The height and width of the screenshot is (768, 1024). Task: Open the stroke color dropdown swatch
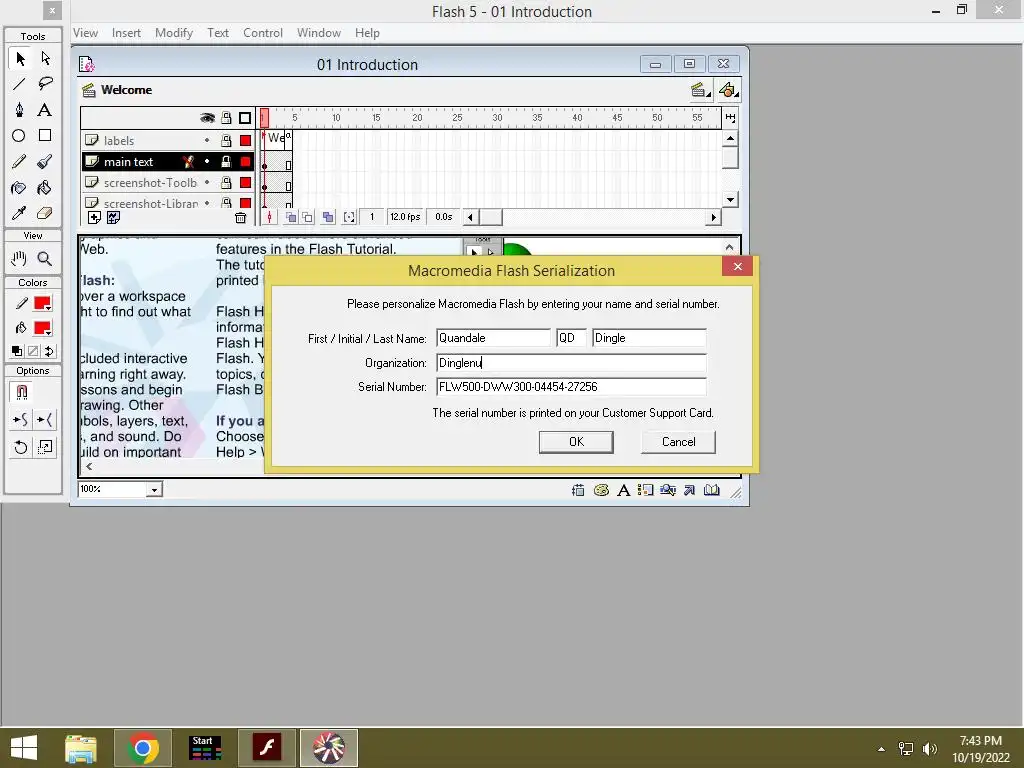[42, 303]
